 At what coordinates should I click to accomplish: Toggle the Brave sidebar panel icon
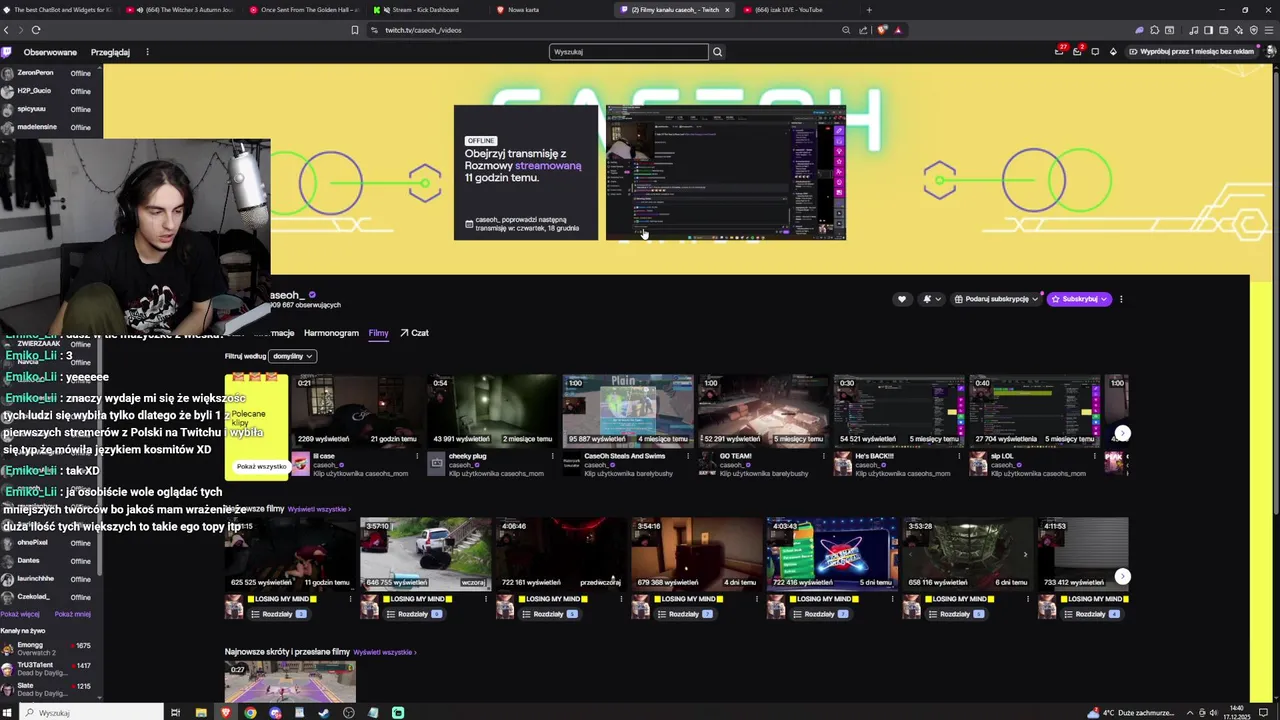(1208, 30)
